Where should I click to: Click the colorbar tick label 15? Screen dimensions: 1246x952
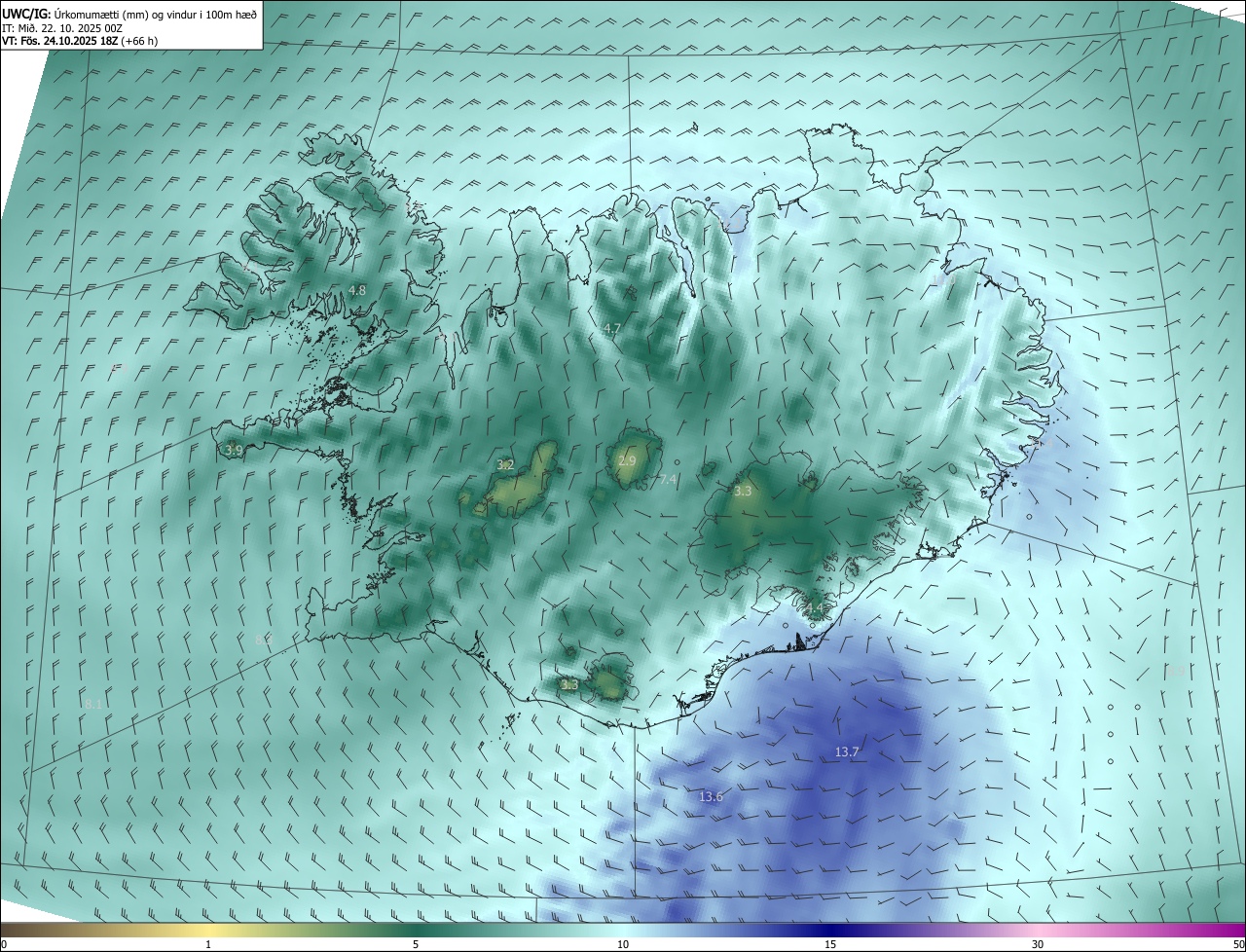pyautogui.click(x=830, y=944)
